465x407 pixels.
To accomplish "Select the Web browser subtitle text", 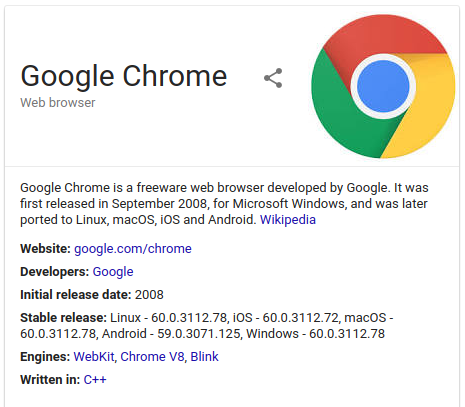I will pyautogui.click(x=58, y=103).
